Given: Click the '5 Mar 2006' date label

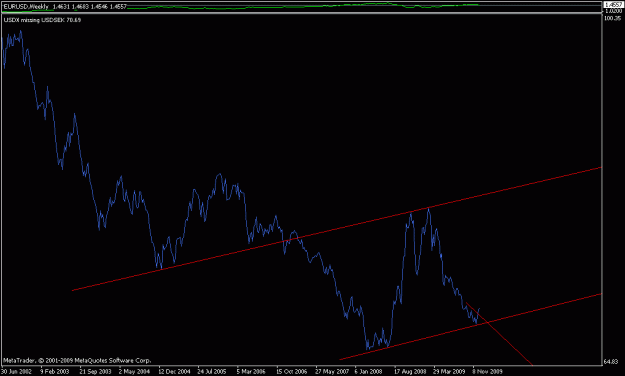Looking at the screenshot, I should [x=251, y=372].
